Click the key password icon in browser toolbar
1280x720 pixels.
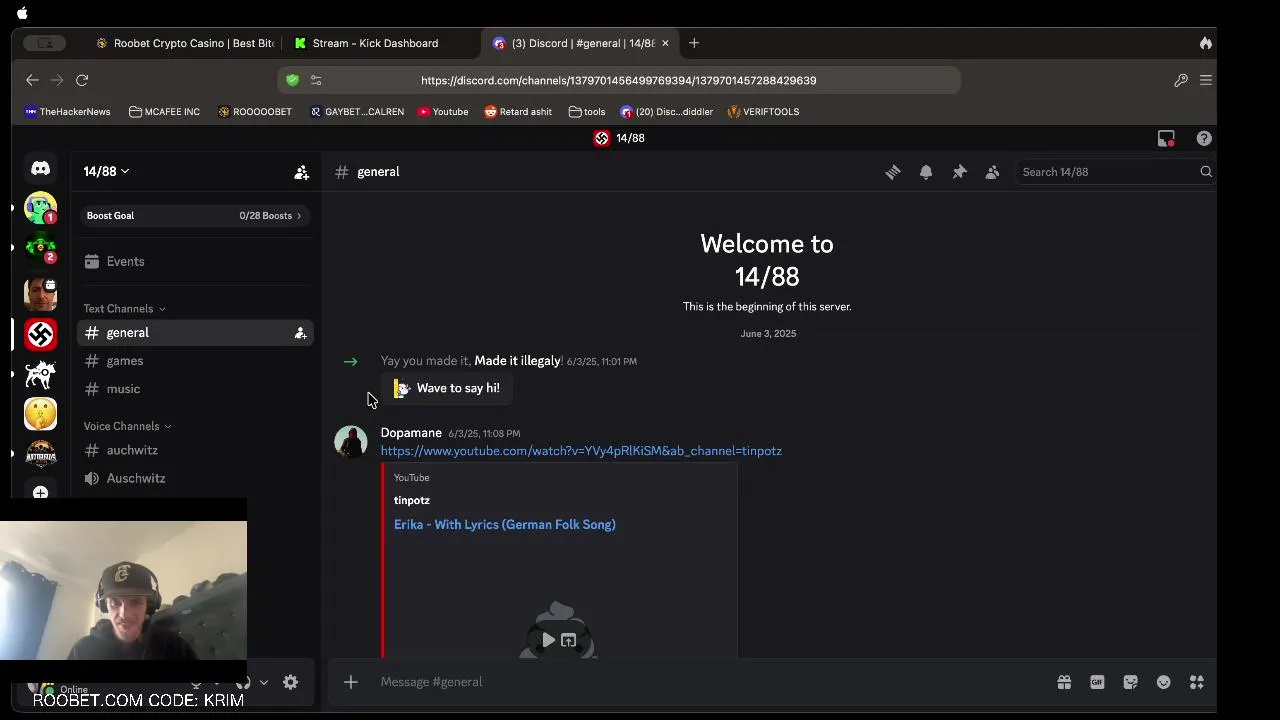pyautogui.click(x=1181, y=80)
